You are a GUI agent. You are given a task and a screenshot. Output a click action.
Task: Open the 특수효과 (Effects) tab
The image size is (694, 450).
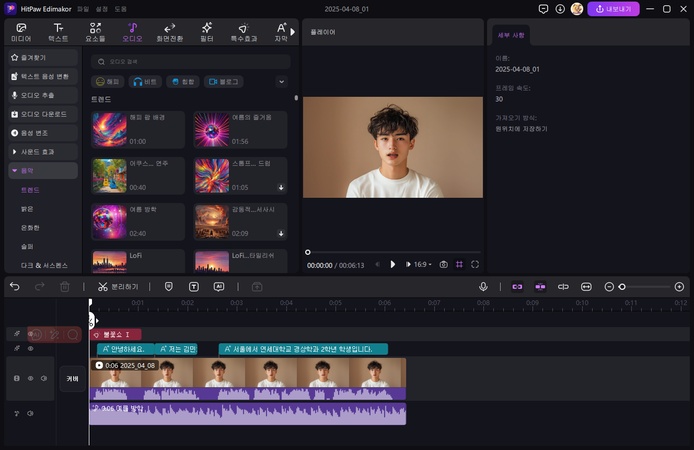[x=244, y=32]
